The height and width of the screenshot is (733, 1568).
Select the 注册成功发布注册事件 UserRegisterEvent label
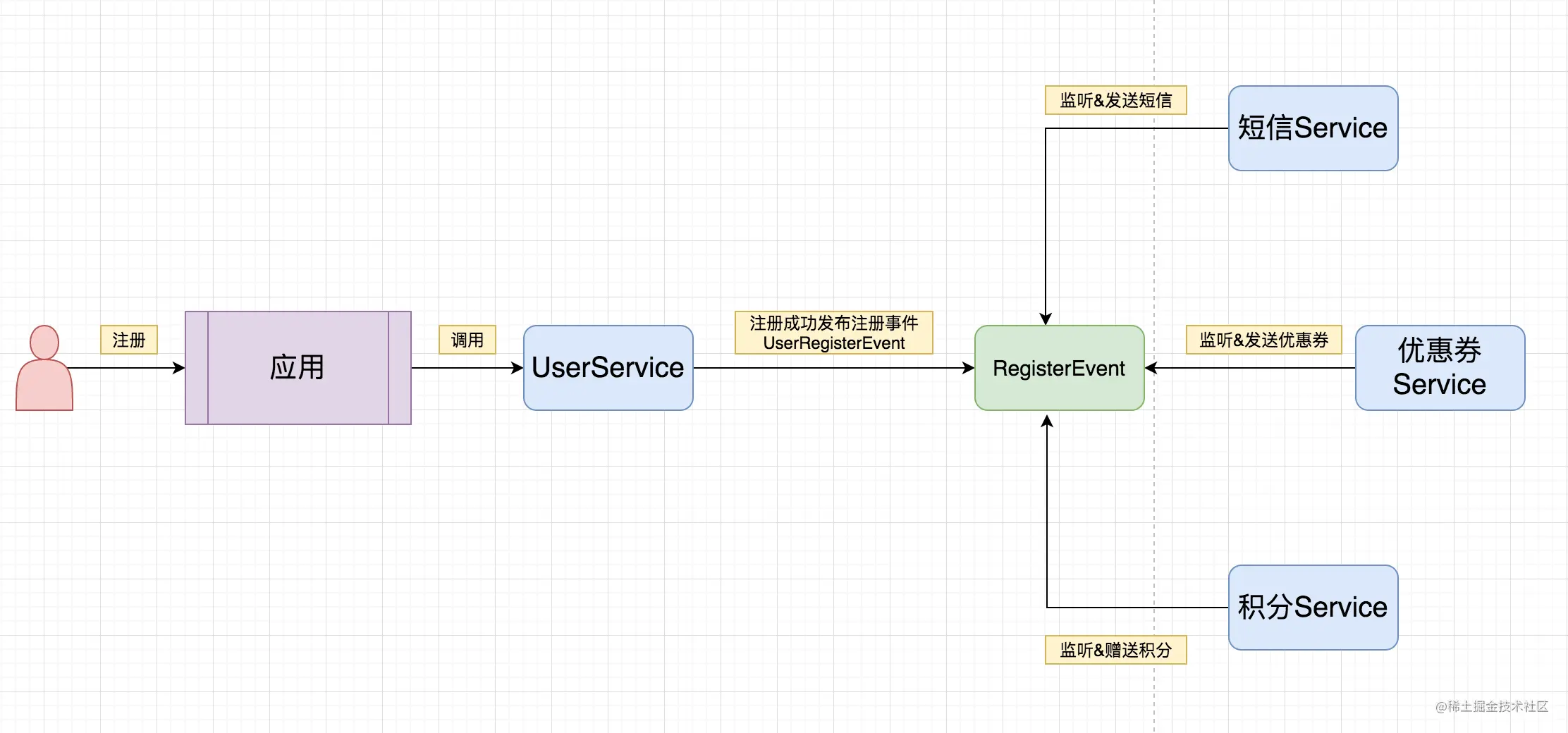pyautogui.click(x=834, y=333)
